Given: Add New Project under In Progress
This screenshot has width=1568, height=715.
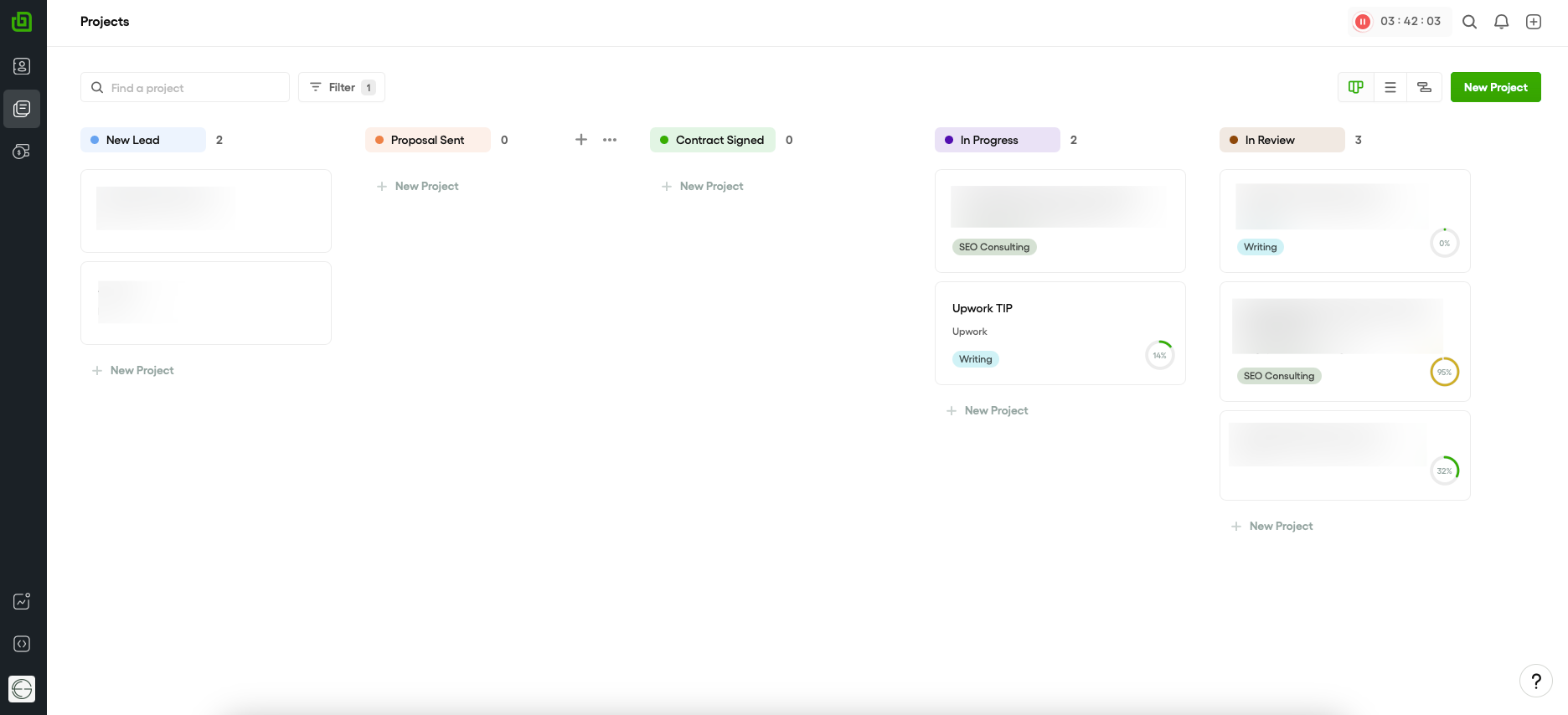Looking at the screenshot, I should click(988, 410).
